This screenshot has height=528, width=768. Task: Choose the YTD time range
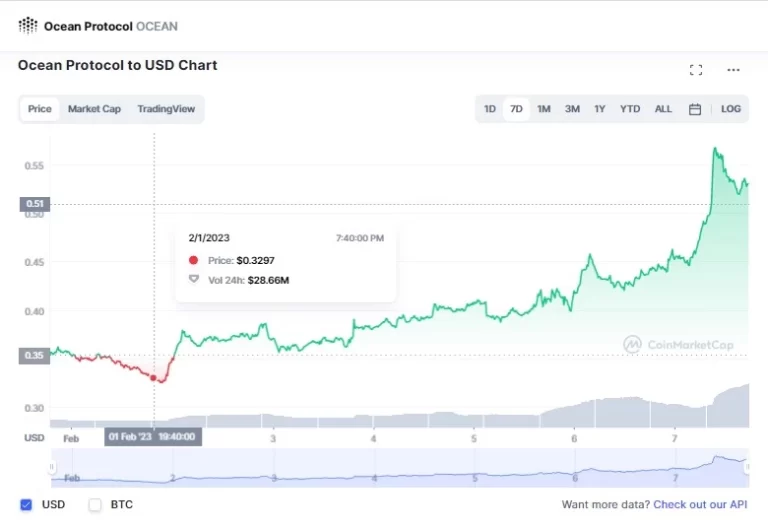pyautogui.click(x=630, y=109)
